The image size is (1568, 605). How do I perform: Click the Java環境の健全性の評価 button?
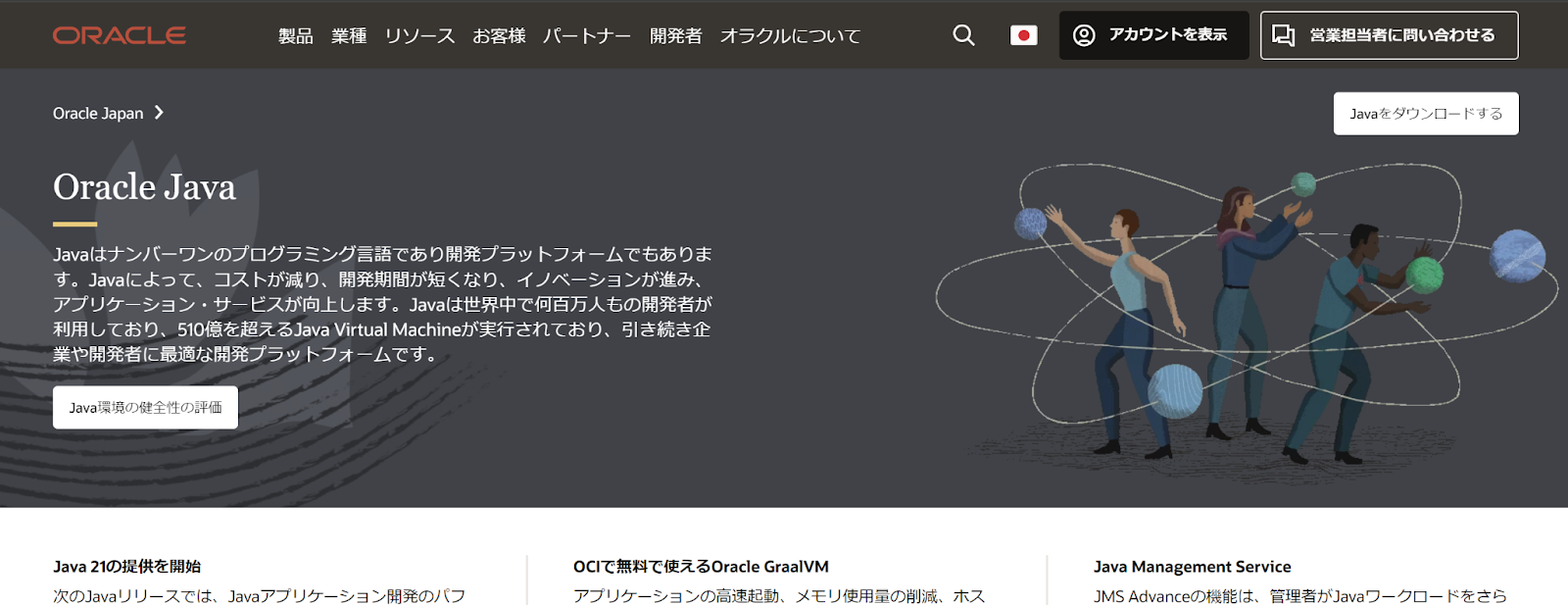145,408
